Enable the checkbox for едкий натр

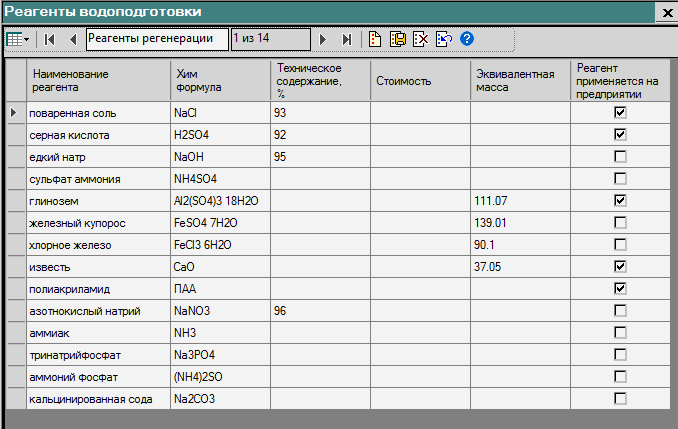click(x=620, y=157)
